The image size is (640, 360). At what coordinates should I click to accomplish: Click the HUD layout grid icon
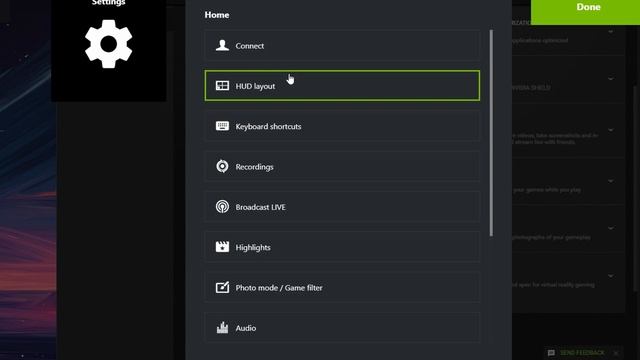[x=222, y=86]
